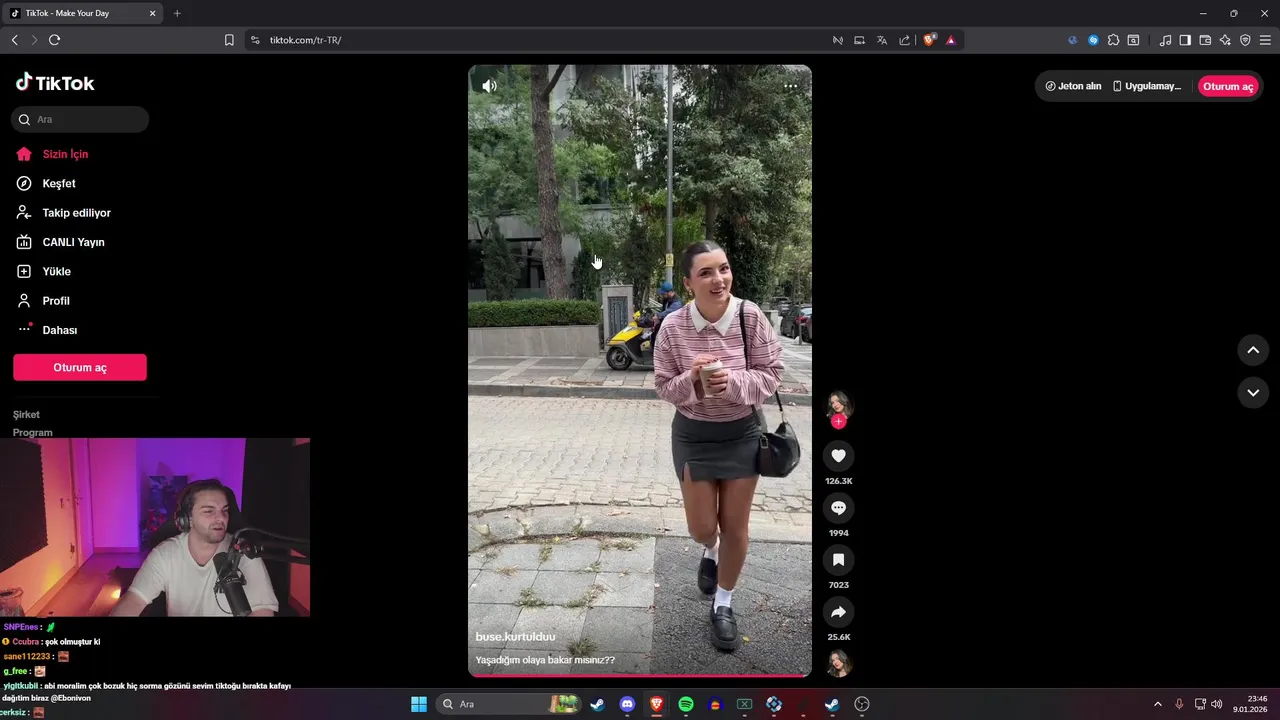This screenshot has width=1280, height=720.
Task: Close the TikTok browser tab
Action: 152,13
